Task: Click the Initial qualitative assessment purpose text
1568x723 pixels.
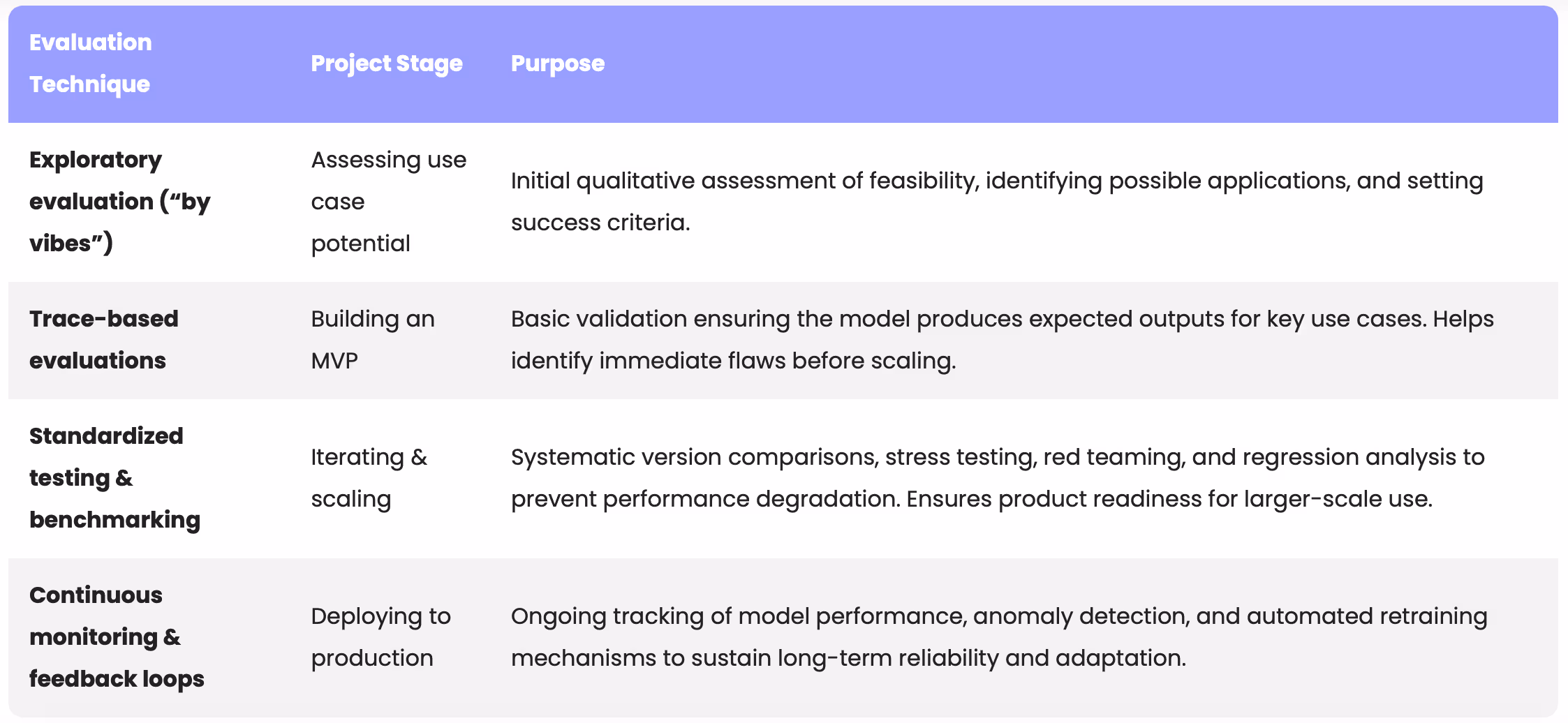Action: pyautogui.click(x=997, y=202)
